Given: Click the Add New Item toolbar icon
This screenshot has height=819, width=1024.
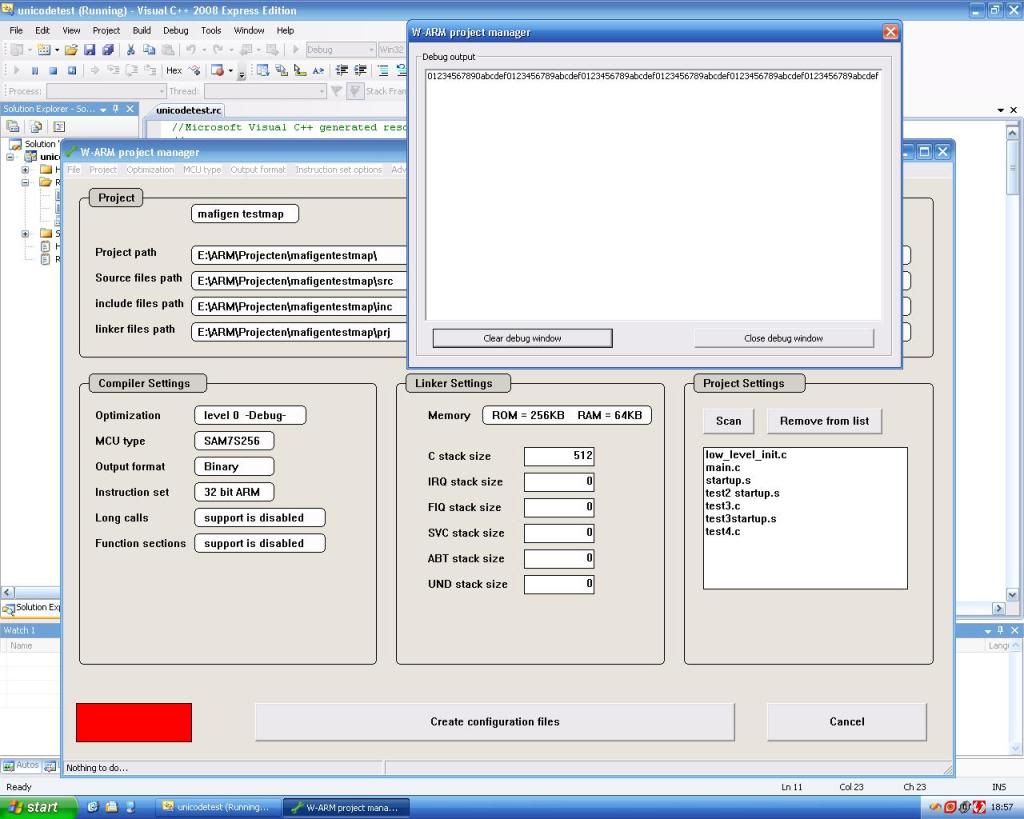Looking at the screenshot, I should (44, 50).
